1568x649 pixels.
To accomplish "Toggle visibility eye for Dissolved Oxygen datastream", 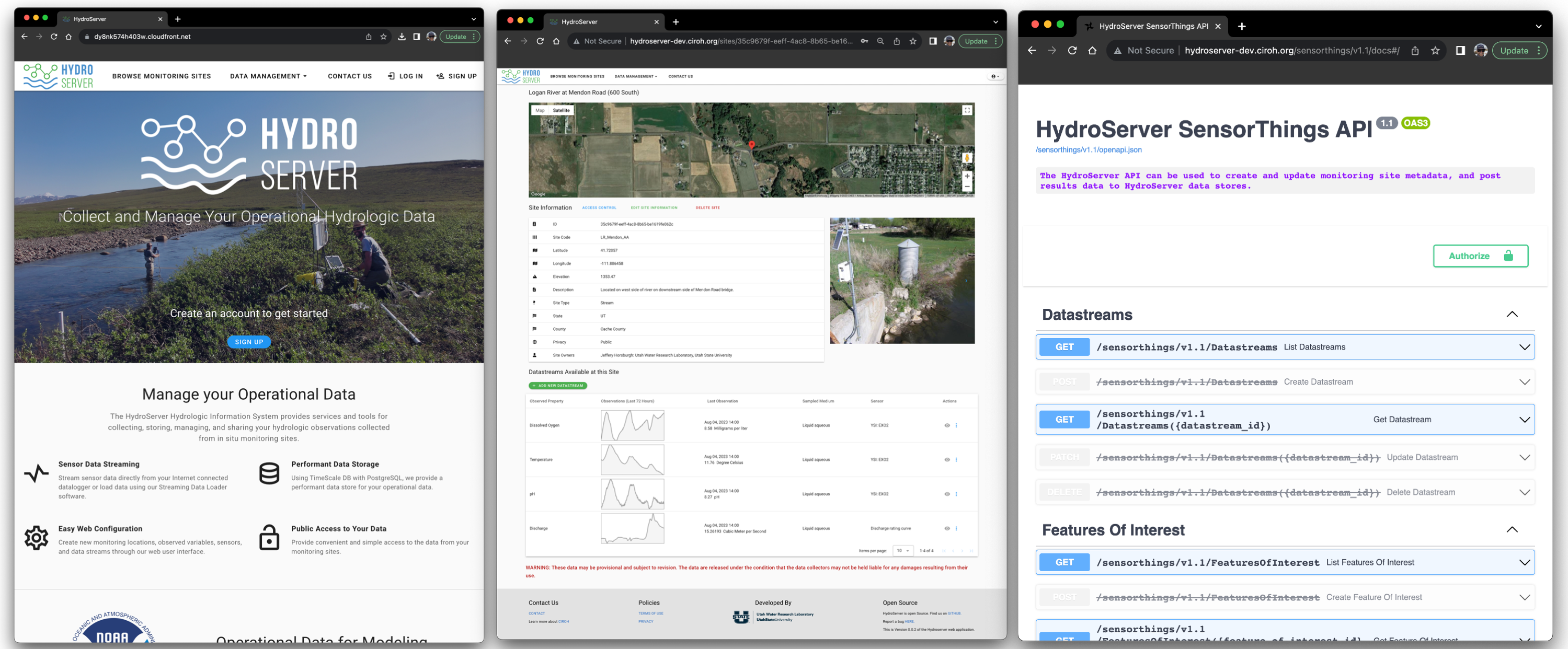I will point(946,425).
